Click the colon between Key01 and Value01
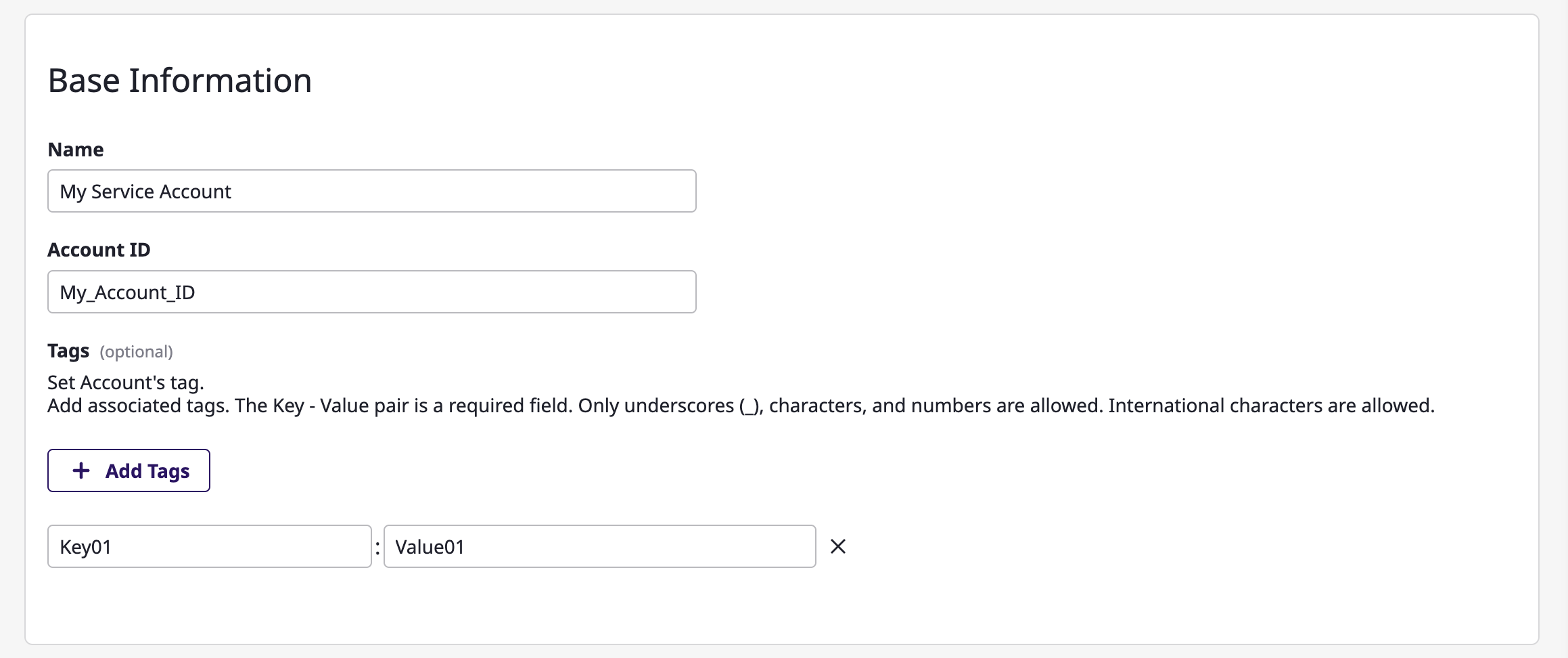Screen dimensions: 1568x658 point(377,547)
